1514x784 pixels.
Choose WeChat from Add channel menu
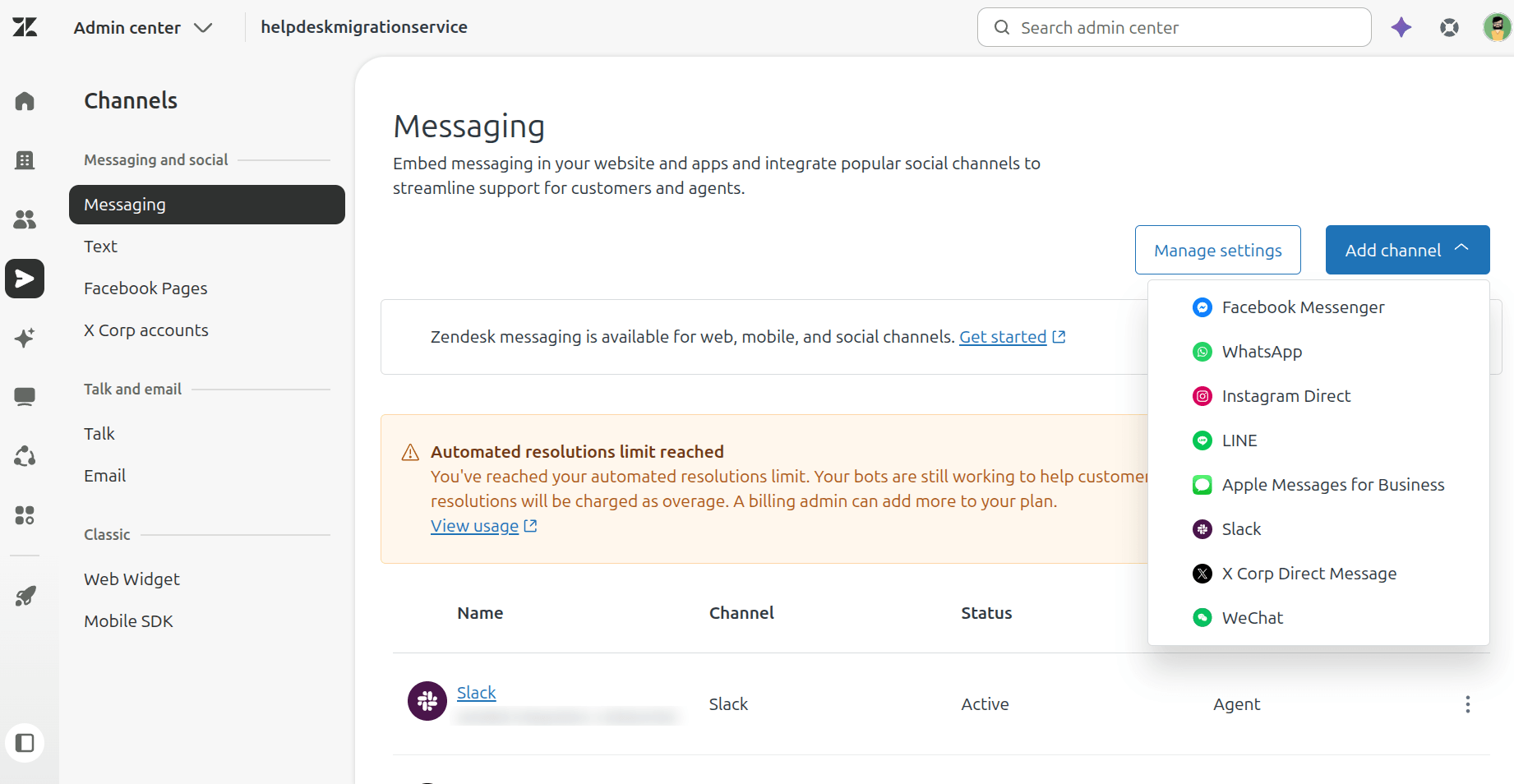tap(1318, 618)
